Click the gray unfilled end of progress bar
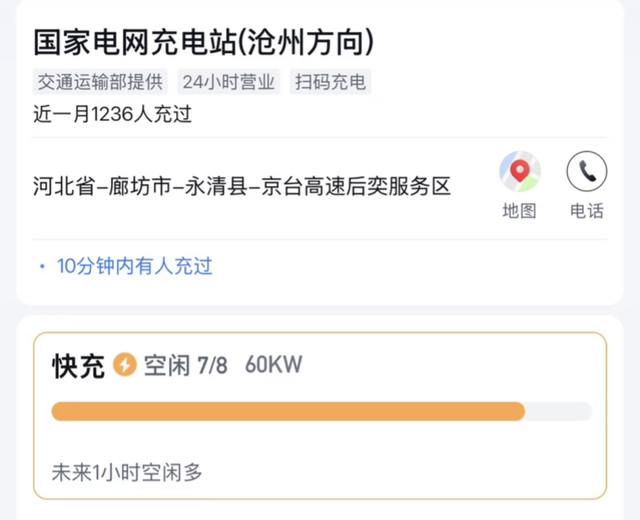 coord(558,411)
